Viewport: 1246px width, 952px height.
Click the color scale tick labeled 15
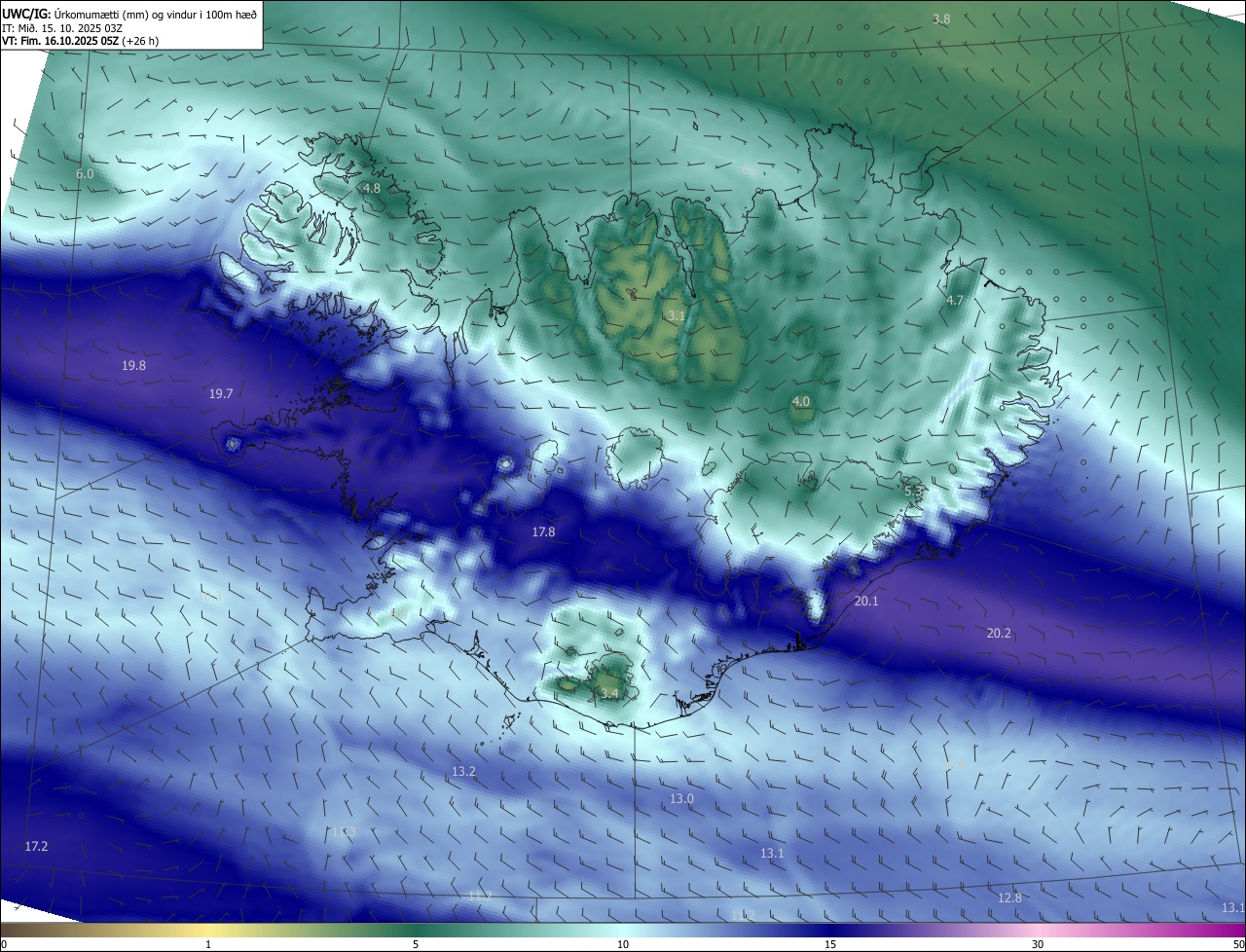(830, 944)
